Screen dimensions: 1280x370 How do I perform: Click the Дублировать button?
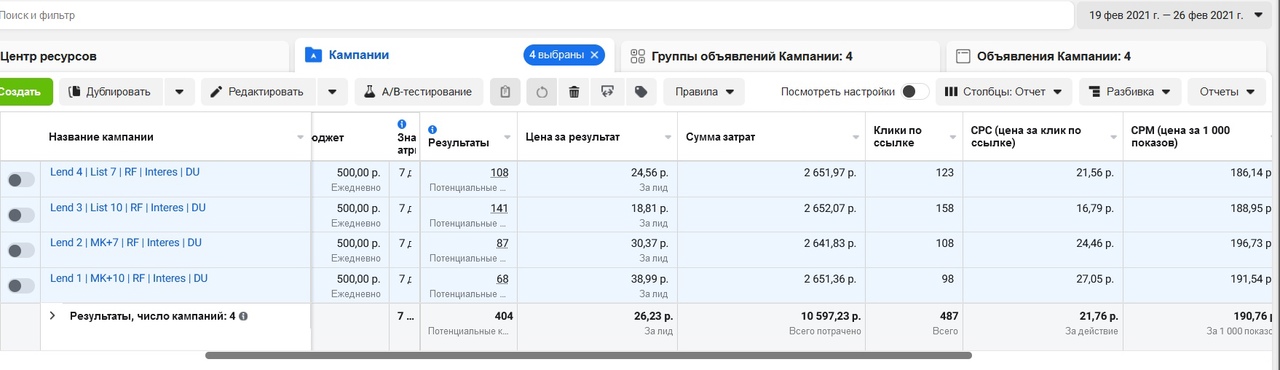coord(110,92)
